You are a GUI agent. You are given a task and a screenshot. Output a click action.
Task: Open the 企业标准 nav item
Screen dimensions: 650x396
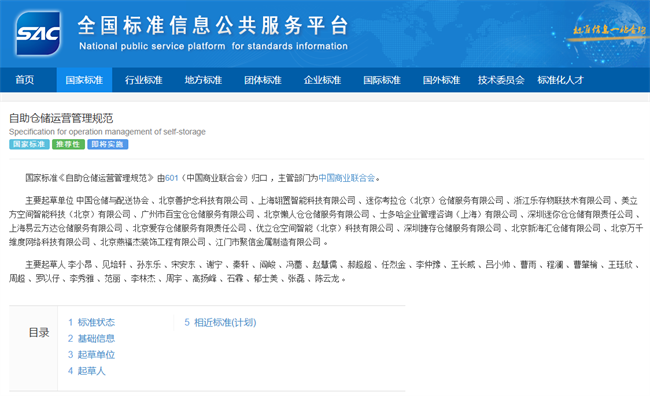pyautogui.click(x=322, y=80)
